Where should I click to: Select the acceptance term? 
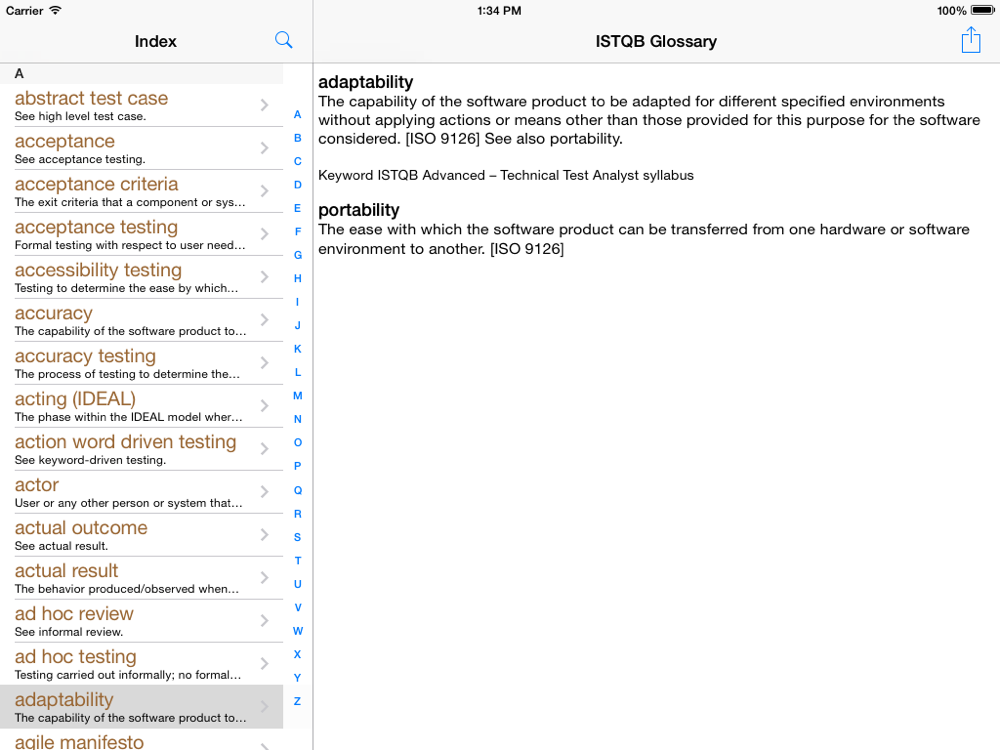(x=142, y=149)
